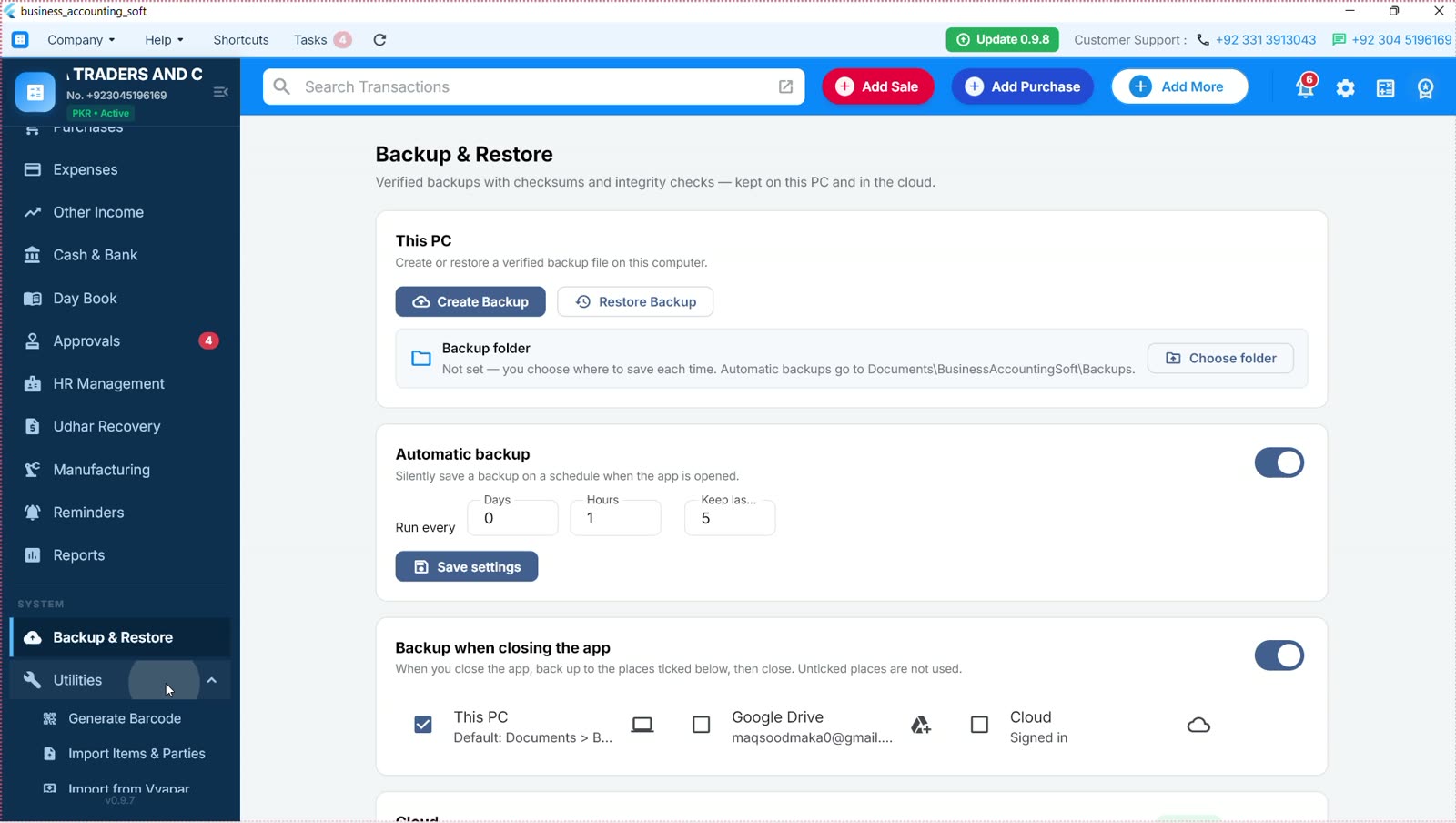Viewport: 1456px width, 823px height.
Task: Click the cloud icon beside Cloud Signed in
Action: click(1199, 726)
